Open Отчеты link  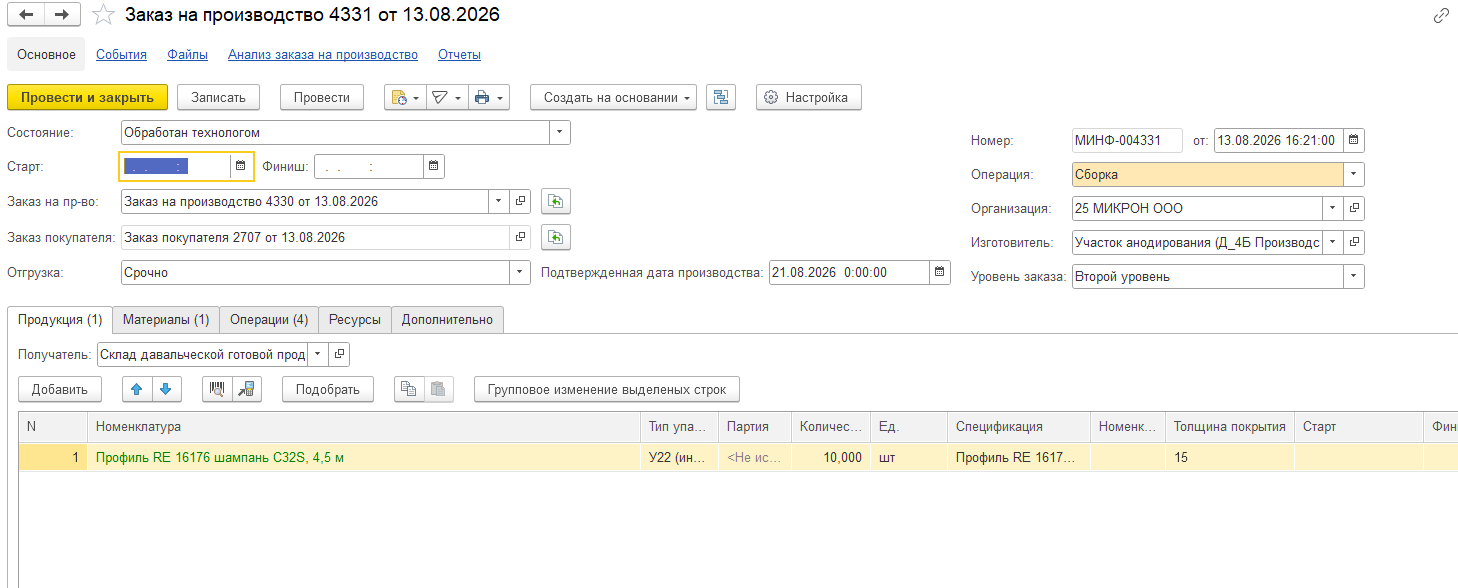click(459, 55)
